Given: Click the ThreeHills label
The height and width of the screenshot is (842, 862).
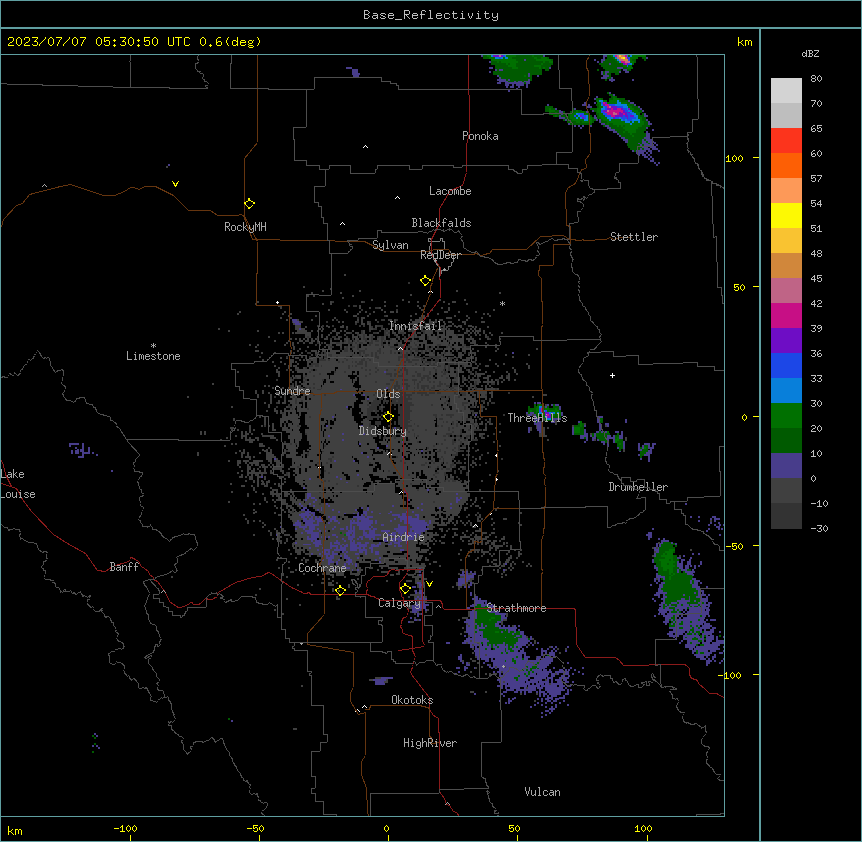Looking at the screenshot, I should (537, 418).
